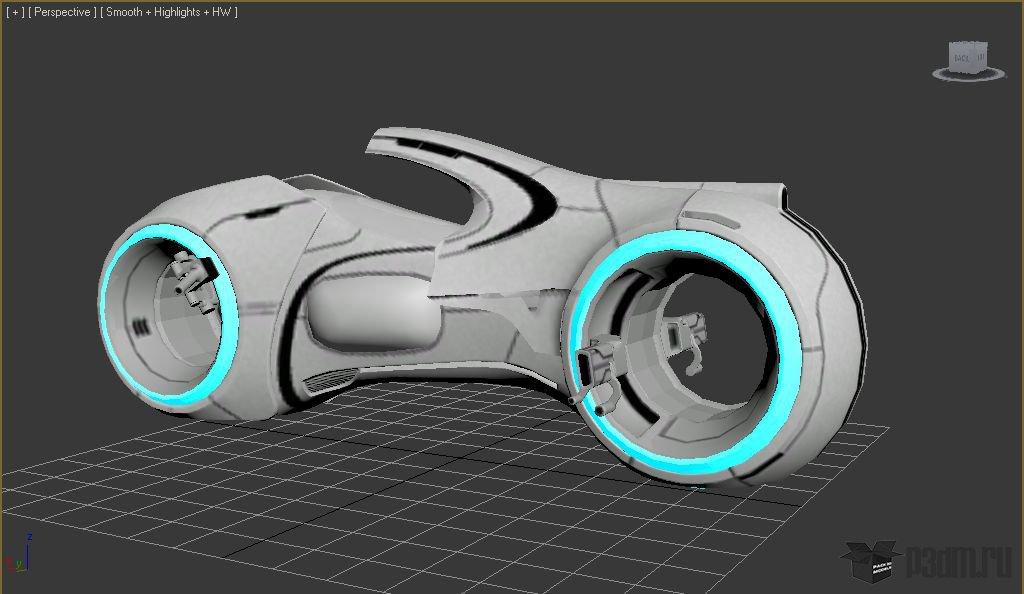This screenshot has width=1024, height=594.
Task: Open the [ + ] general viewport menu
Action: (x=14, y=12)
